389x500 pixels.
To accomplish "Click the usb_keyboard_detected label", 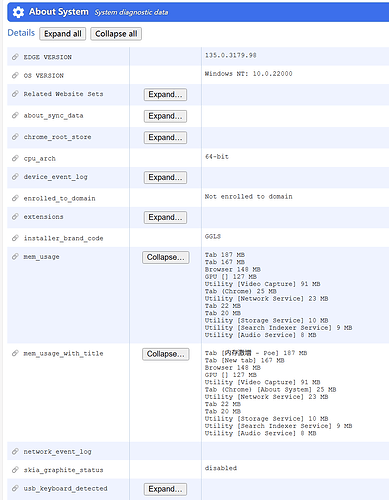I will (x=65, y=488).
